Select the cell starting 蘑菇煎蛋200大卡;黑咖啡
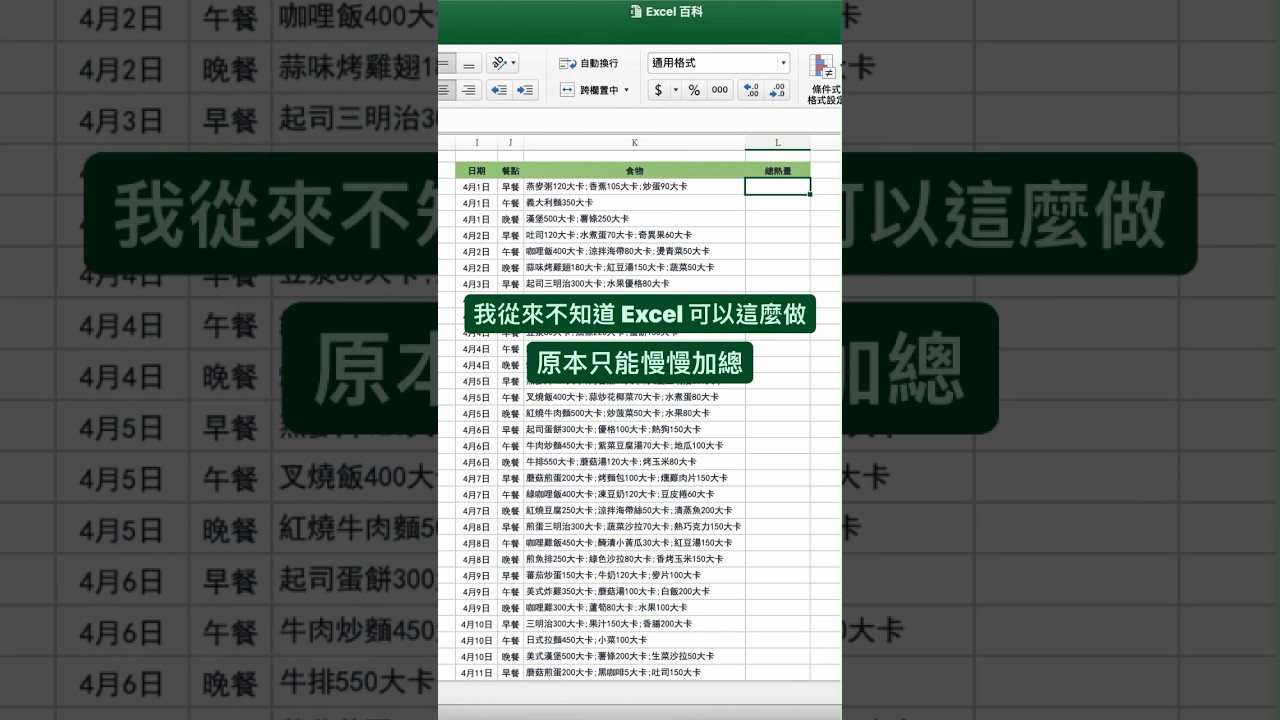 (634, 673)
